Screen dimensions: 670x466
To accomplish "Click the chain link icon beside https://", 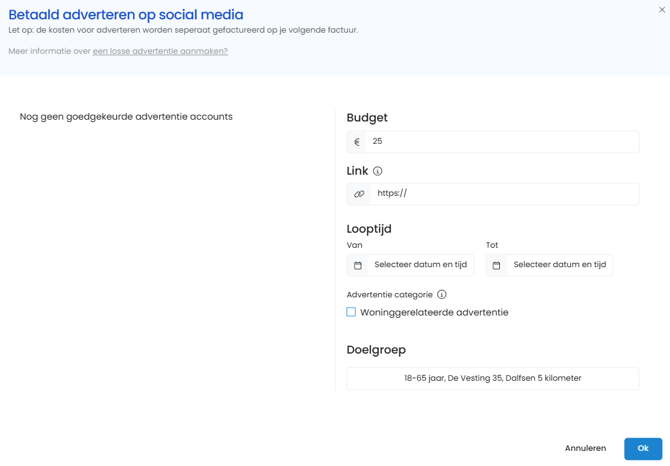I will pos(359,194).
